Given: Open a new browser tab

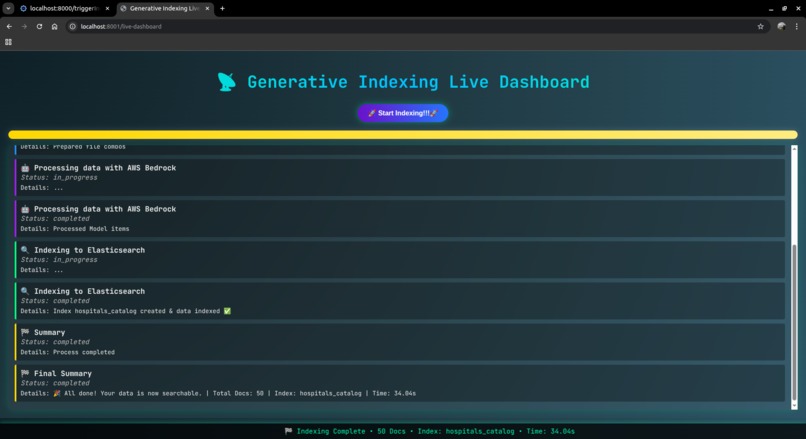Looking at the screenshot, I should pos(222,8).
